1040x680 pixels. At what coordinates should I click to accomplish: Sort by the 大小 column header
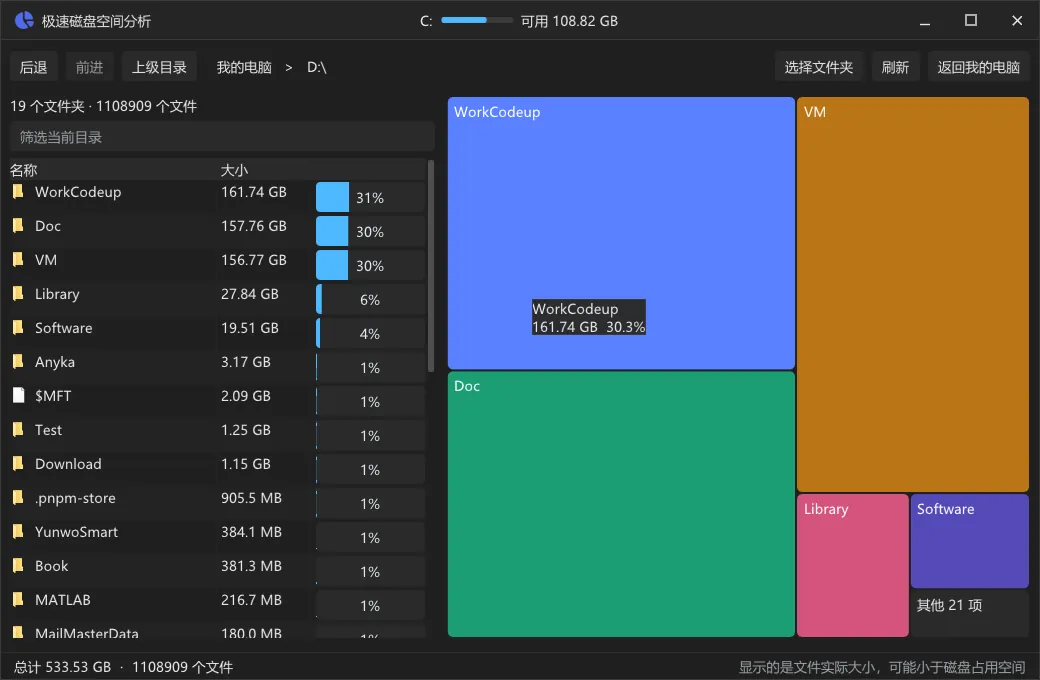coord(234,170)
